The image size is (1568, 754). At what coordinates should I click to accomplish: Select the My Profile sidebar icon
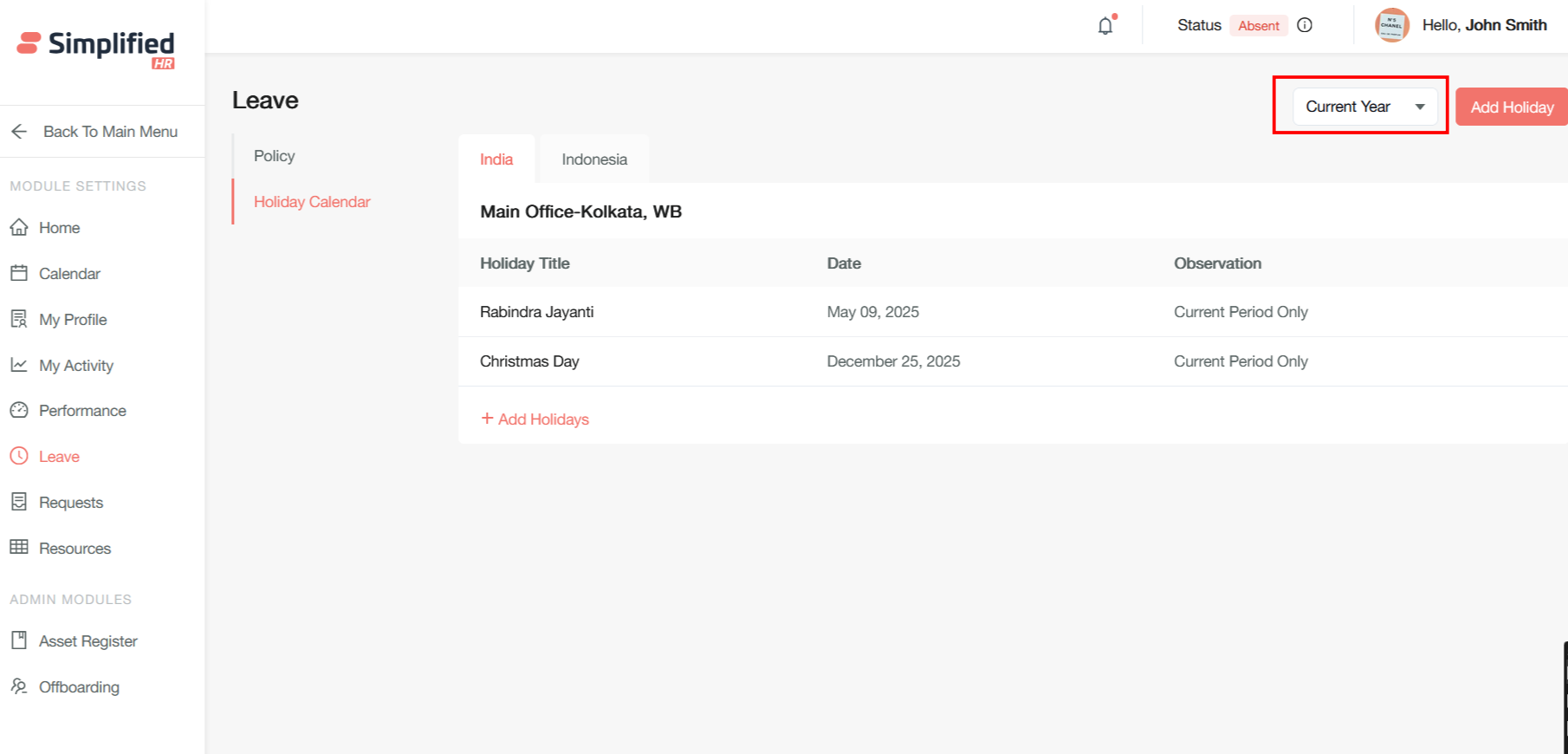(19, 320)
